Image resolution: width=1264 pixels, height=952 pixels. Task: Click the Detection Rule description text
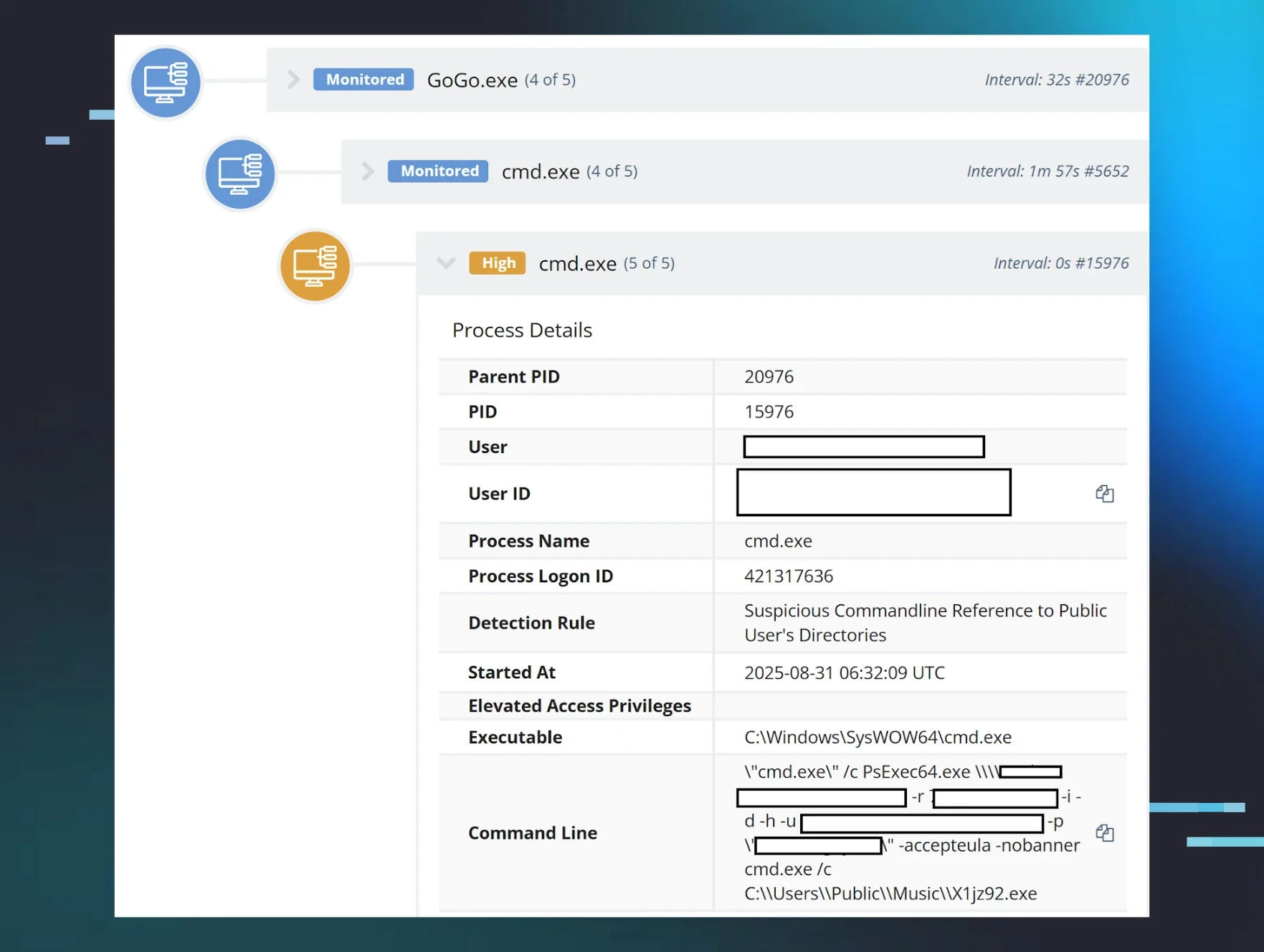coord(925,623)
